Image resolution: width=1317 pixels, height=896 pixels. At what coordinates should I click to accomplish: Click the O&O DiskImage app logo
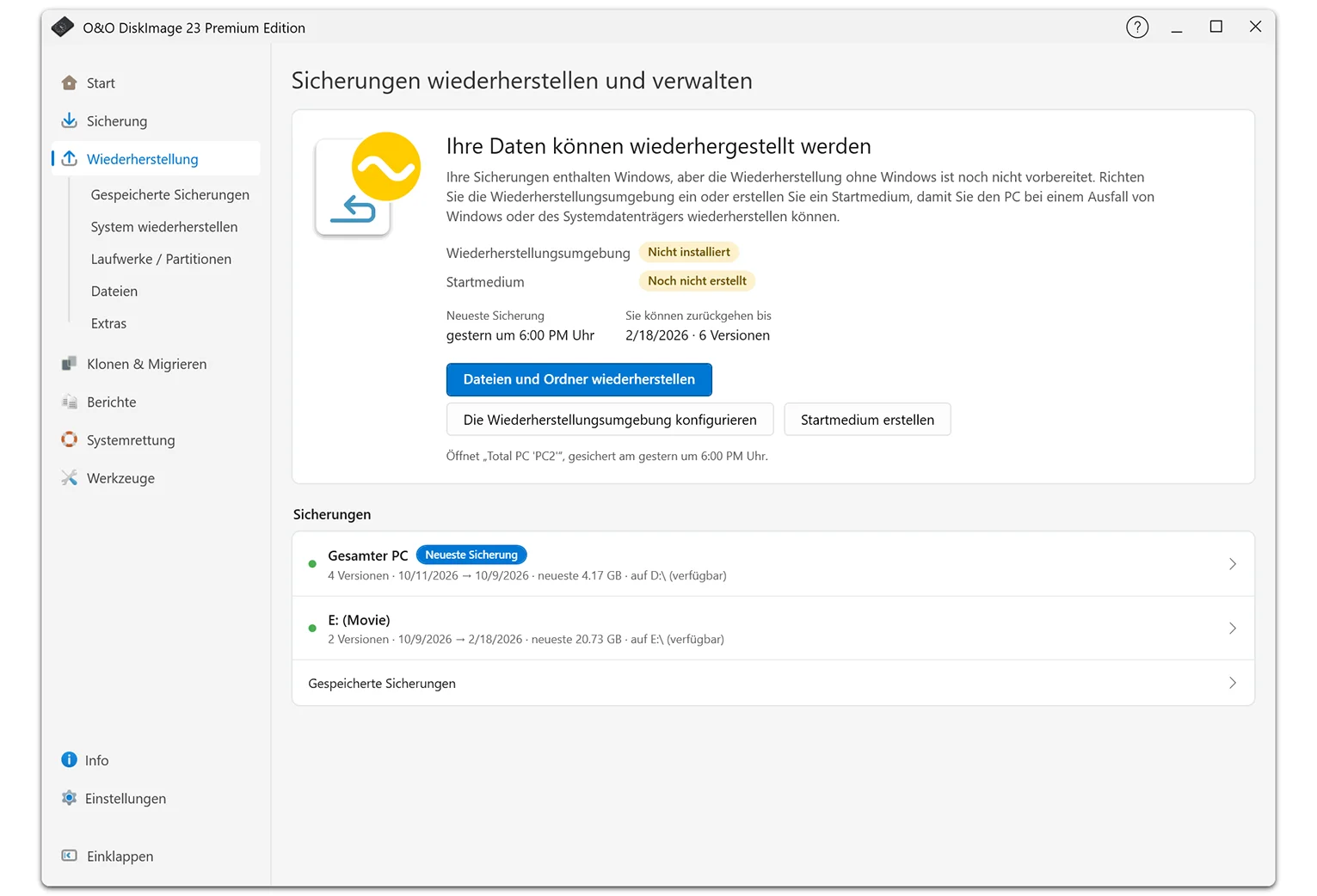(x=62, y=28)
